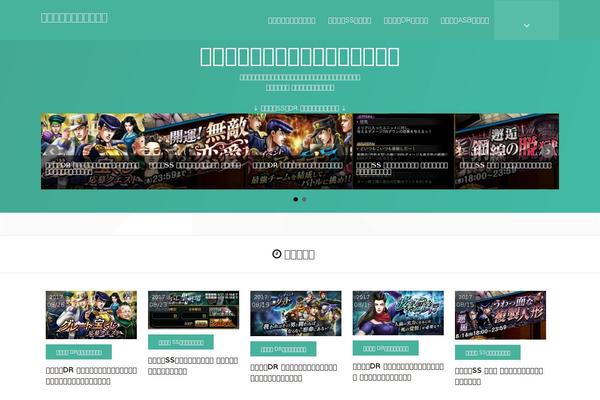
Task: Select the second grey carousel pagination dot
Action: [x=304, y=199]
